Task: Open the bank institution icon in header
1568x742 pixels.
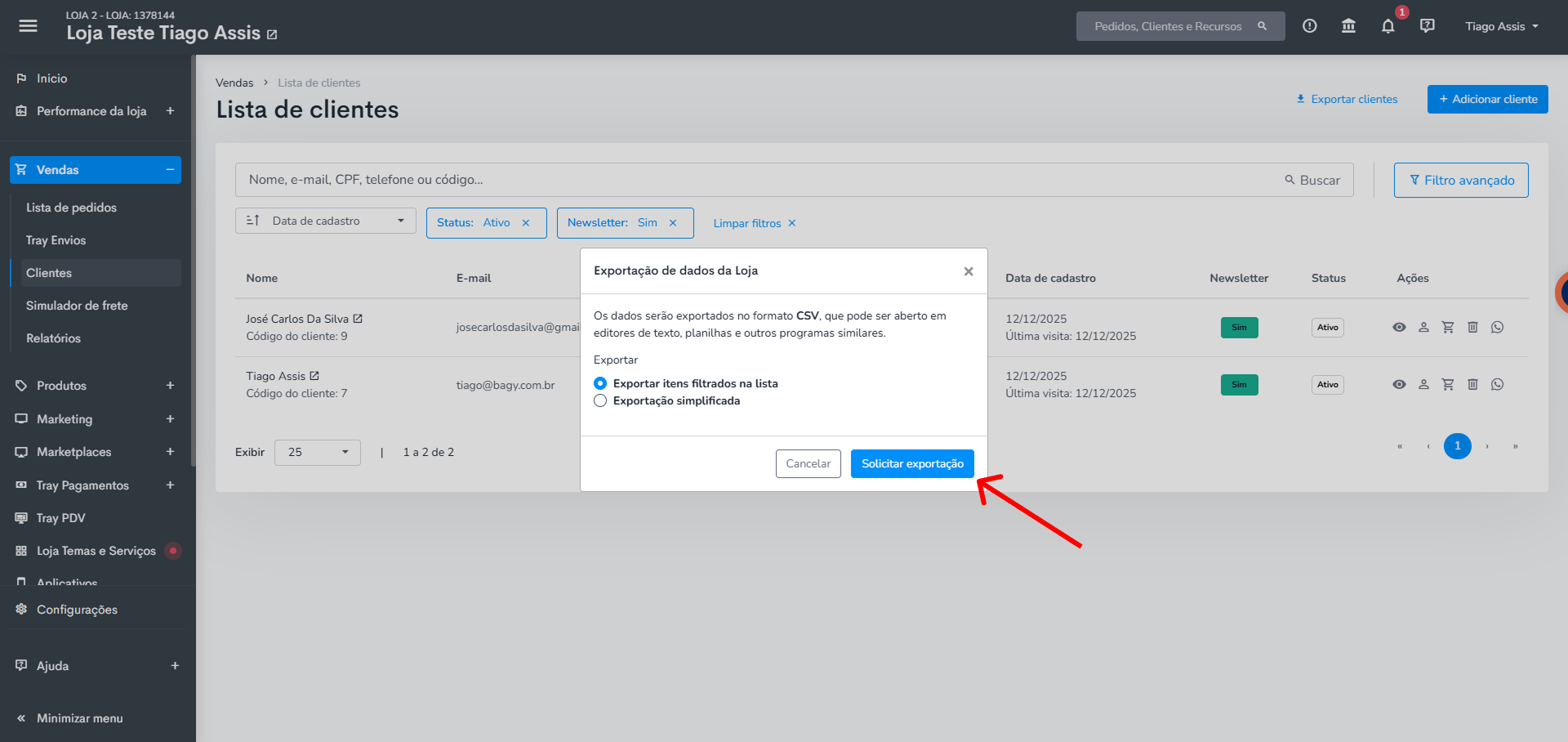Action: [1348, 26]
